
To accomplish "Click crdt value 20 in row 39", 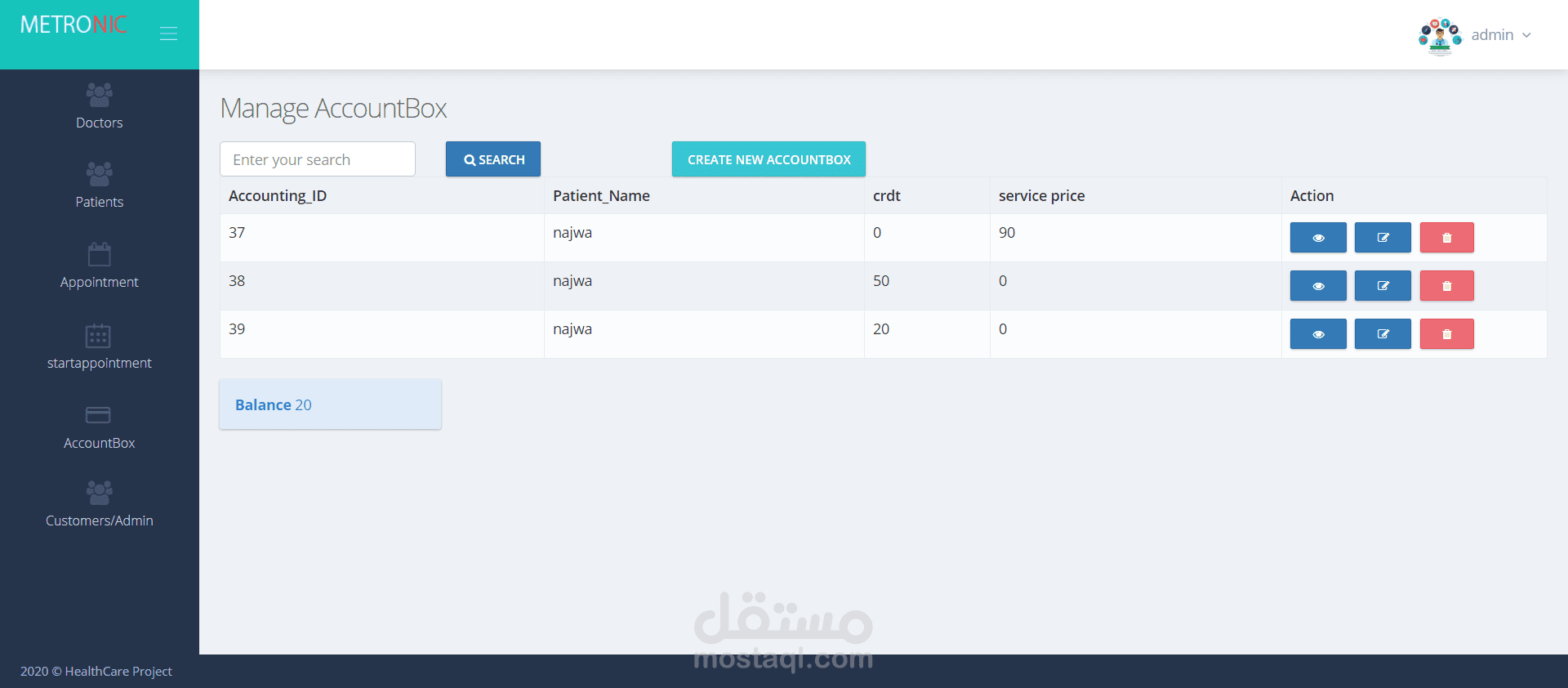I will point(881,329).
